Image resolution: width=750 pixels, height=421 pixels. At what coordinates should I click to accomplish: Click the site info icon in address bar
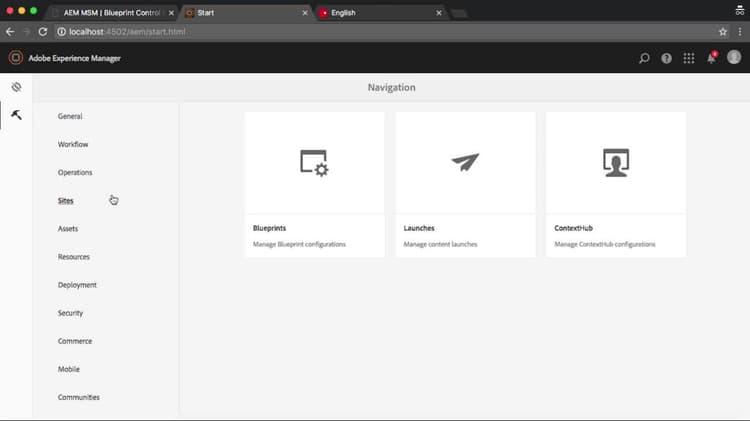point(62,32)
